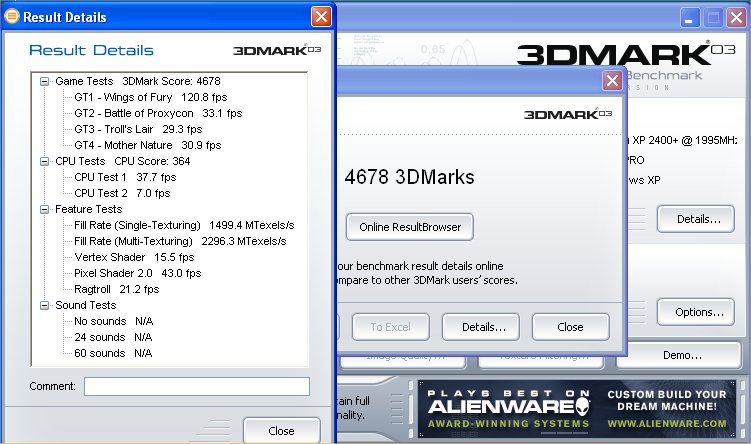Select GT3 - Troll's Lair row
The image size is (751, 444).
pyautogui.click(x=138, y=129)
